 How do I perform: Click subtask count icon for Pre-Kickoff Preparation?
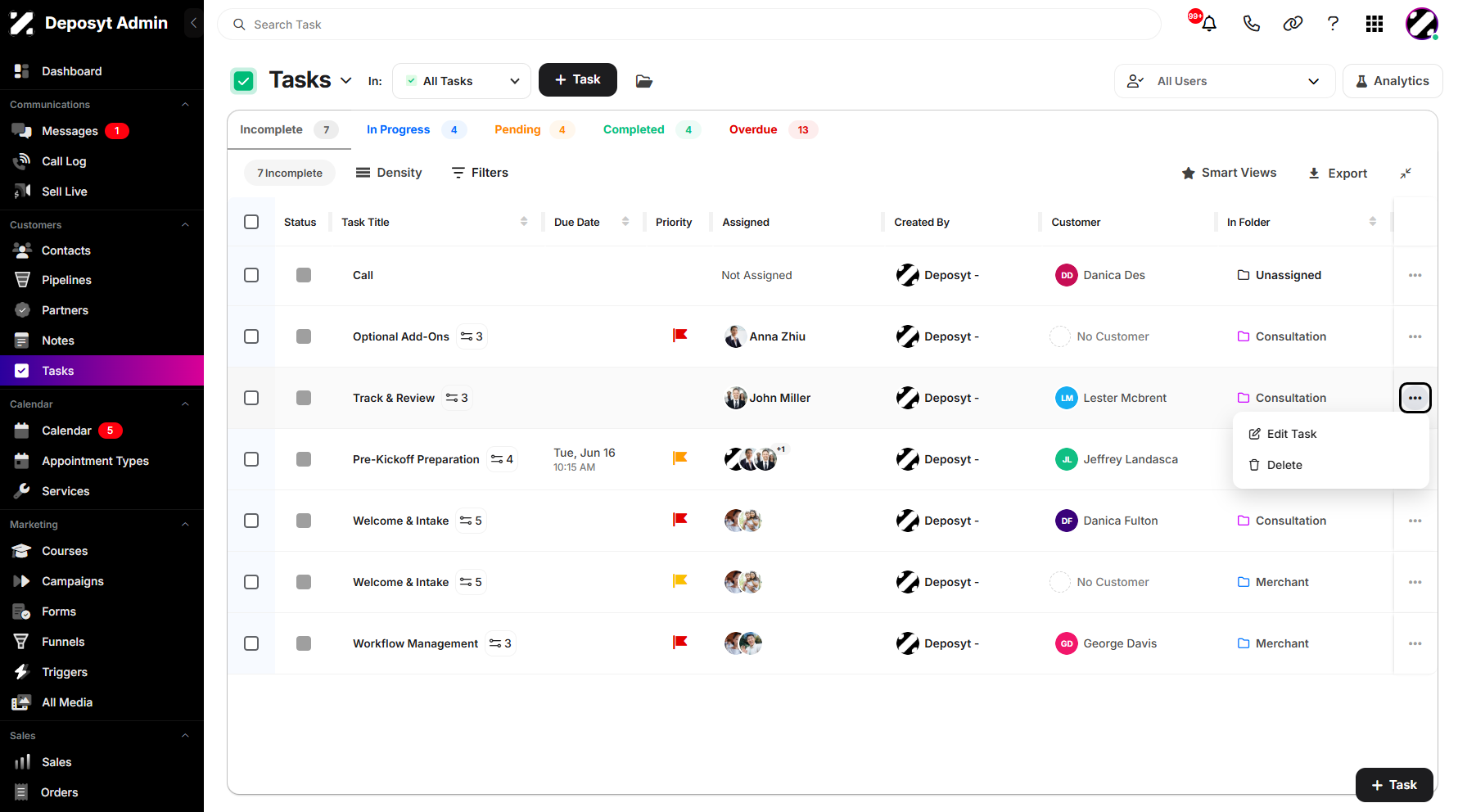[x=503, y=459]
